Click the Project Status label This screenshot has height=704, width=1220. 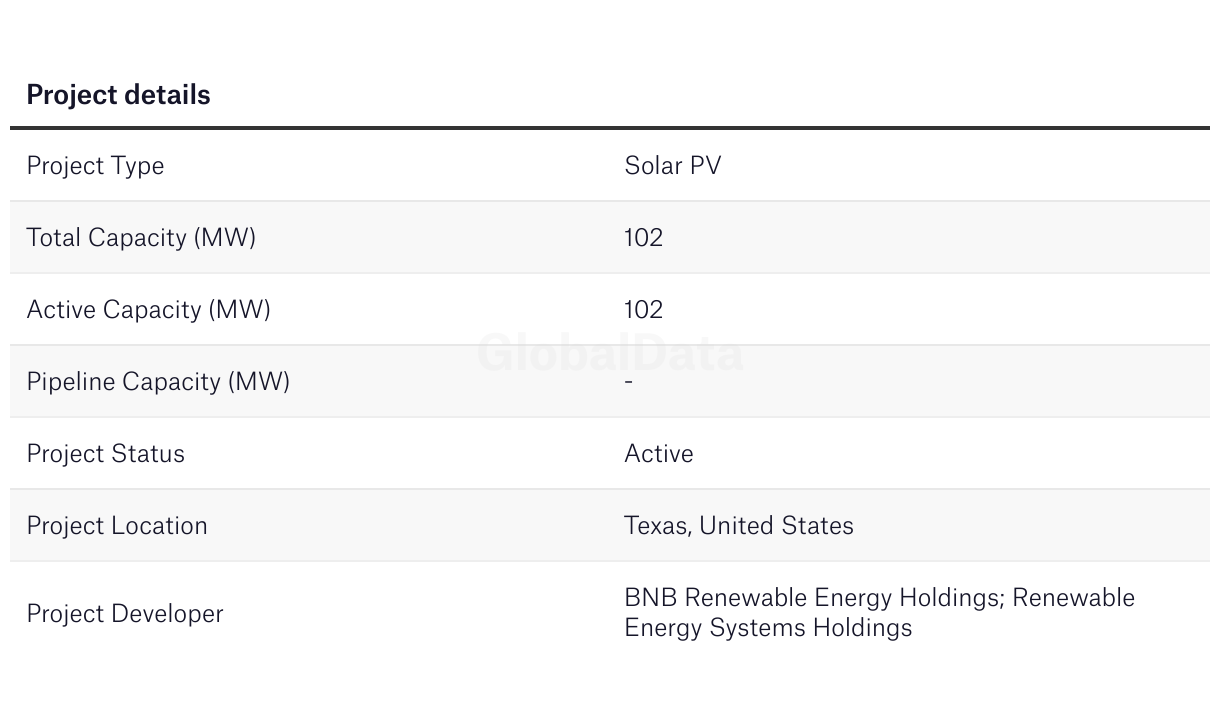105,454
